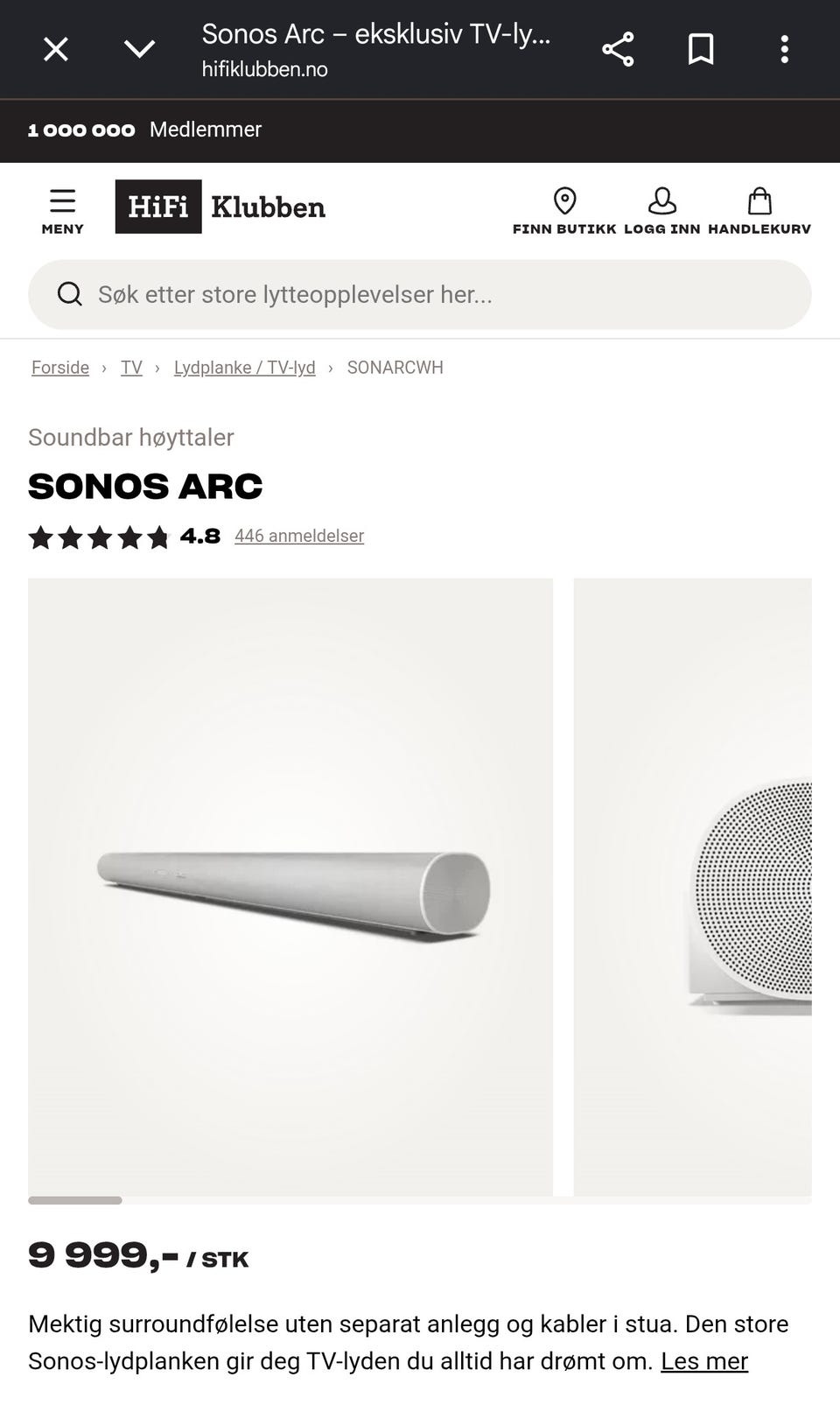Share the page with the share icon
Image resolution: width=840 pixels, height=1412 pixels.
pos(618,49)
